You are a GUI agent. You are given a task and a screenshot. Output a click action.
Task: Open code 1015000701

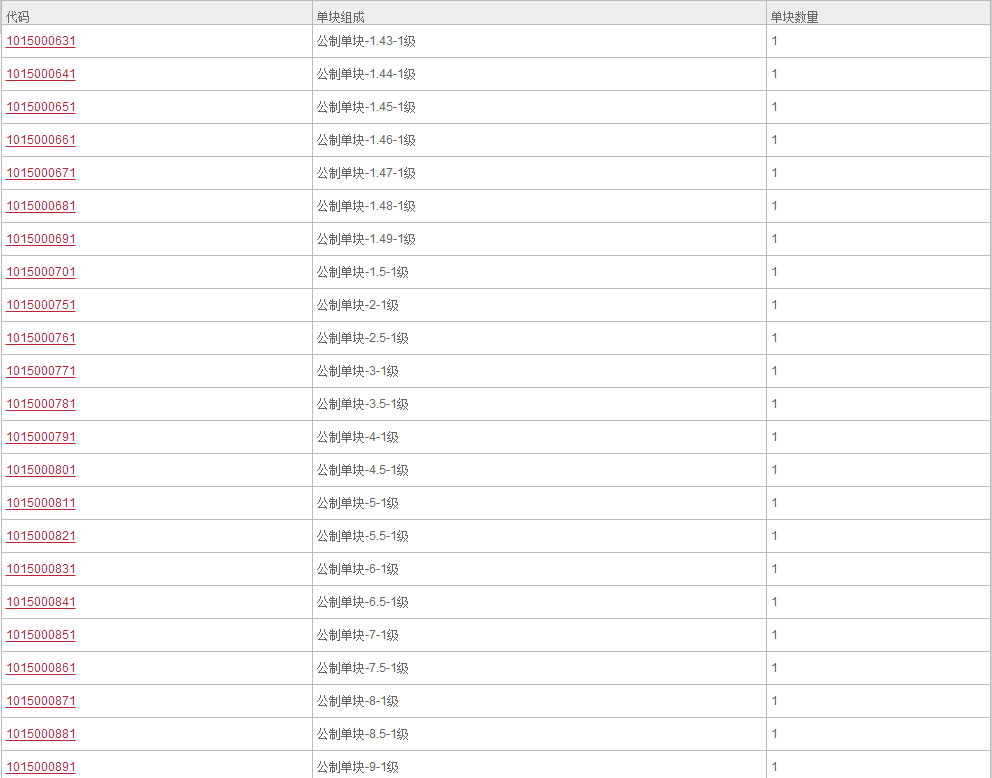[x=41, y=272]
